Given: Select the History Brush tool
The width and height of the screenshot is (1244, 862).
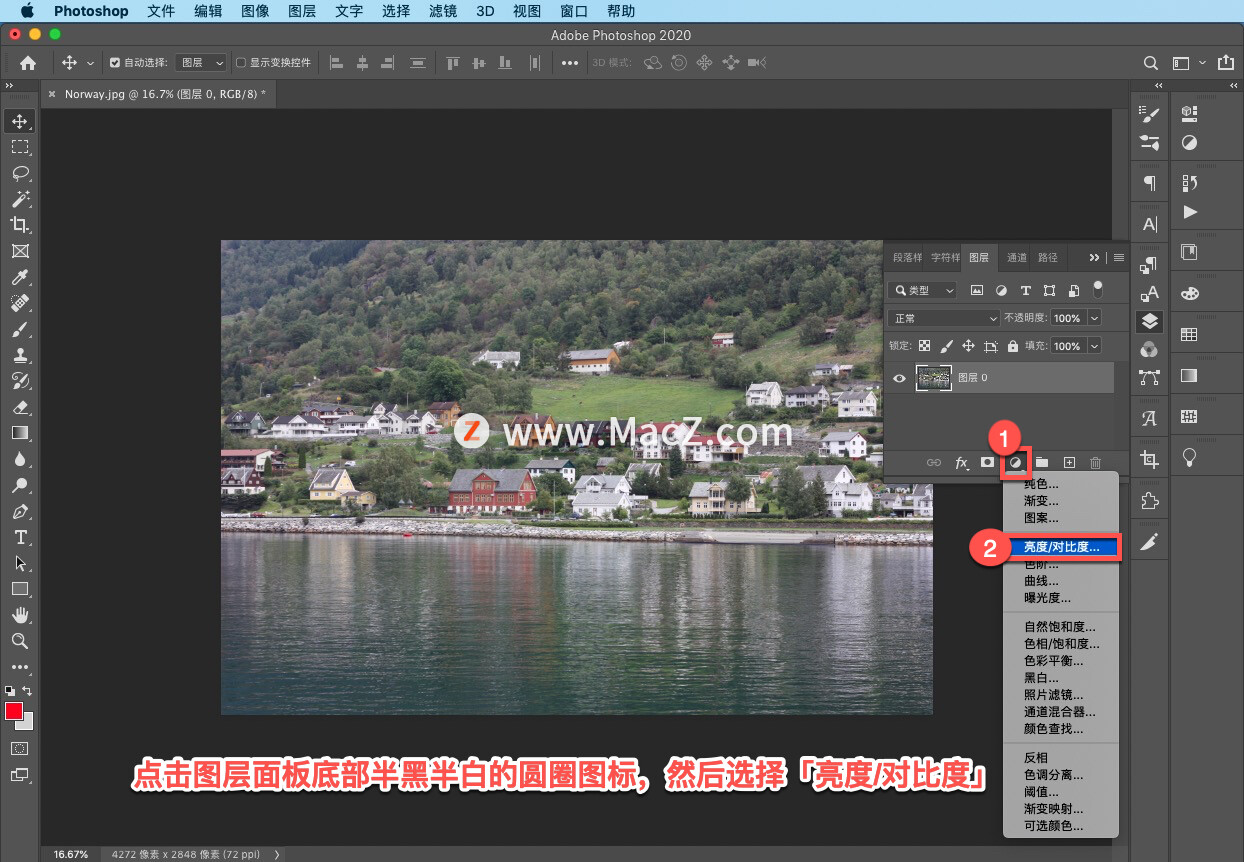Looking at the screenshot, I should (x=19, y=381).
